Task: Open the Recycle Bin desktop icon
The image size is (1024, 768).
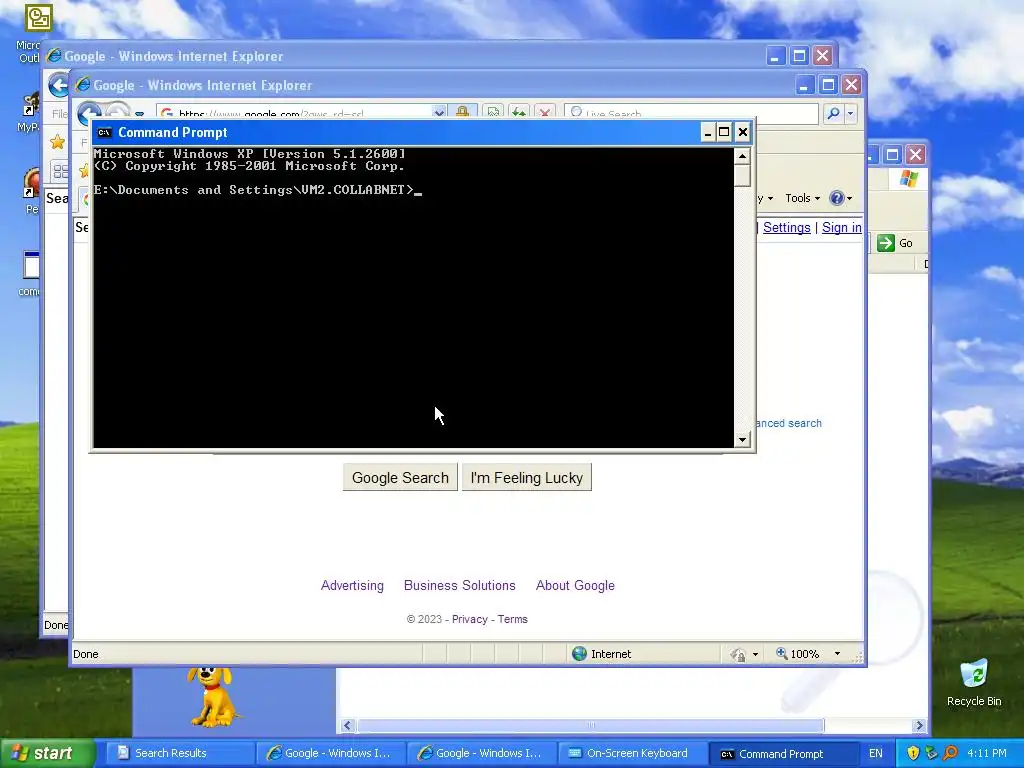Action: (x=974, y=682)
